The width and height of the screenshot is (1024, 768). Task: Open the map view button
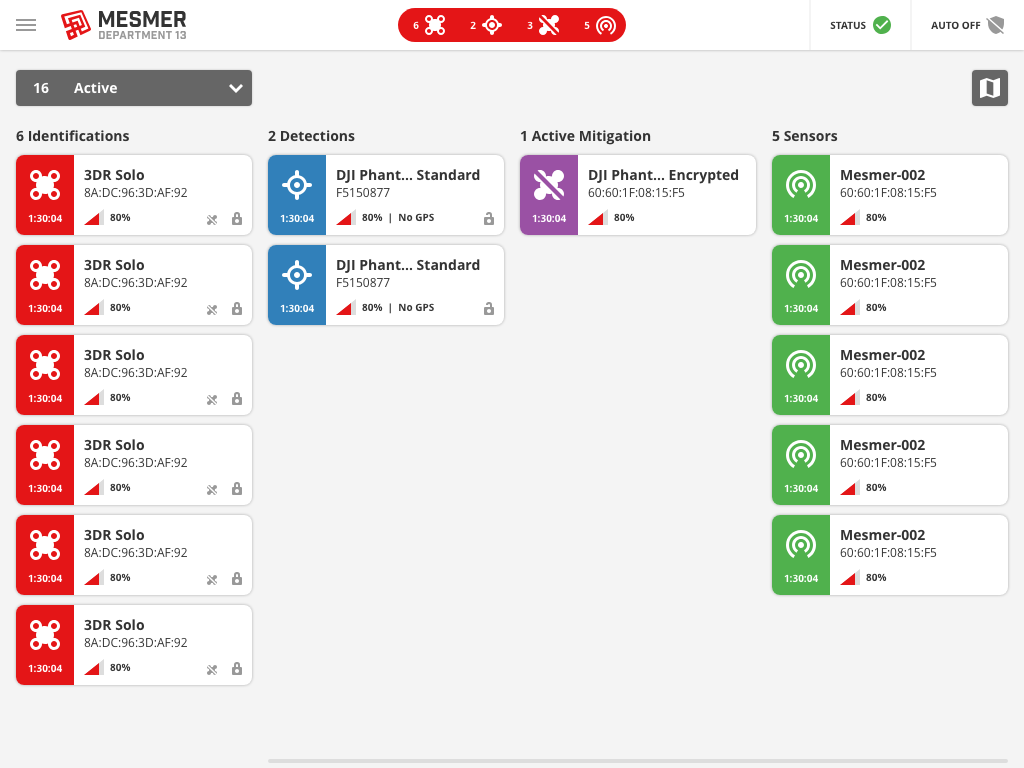[x=989, y=88]
